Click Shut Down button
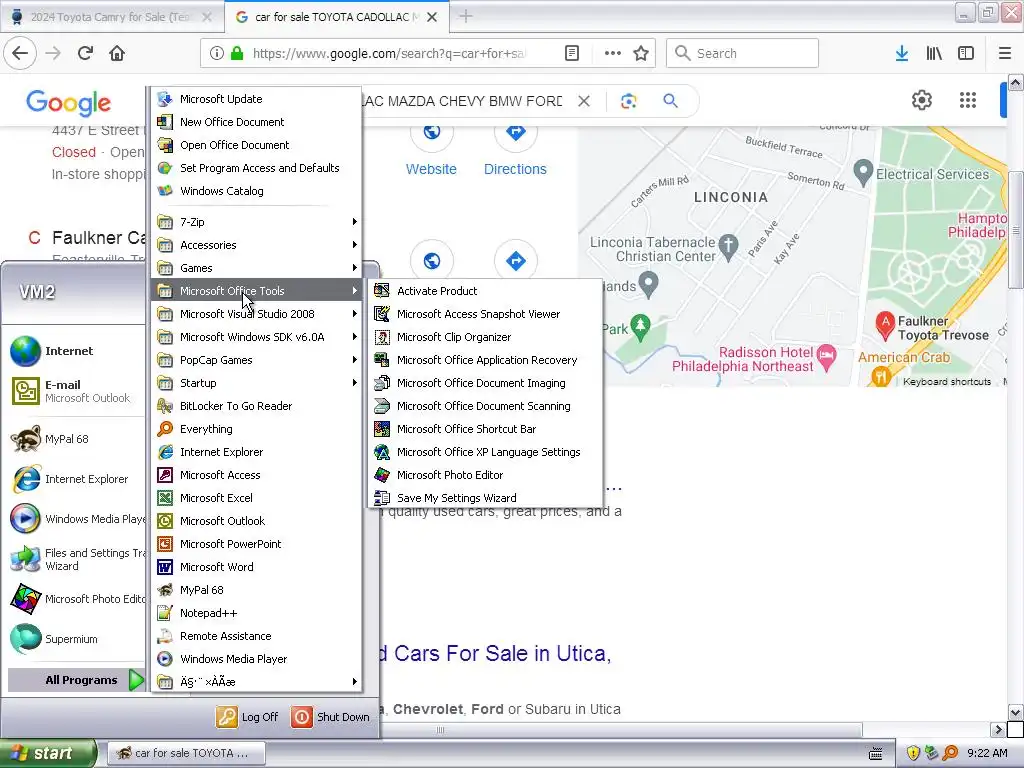1024x768 pixels. (x=330, y=717)
